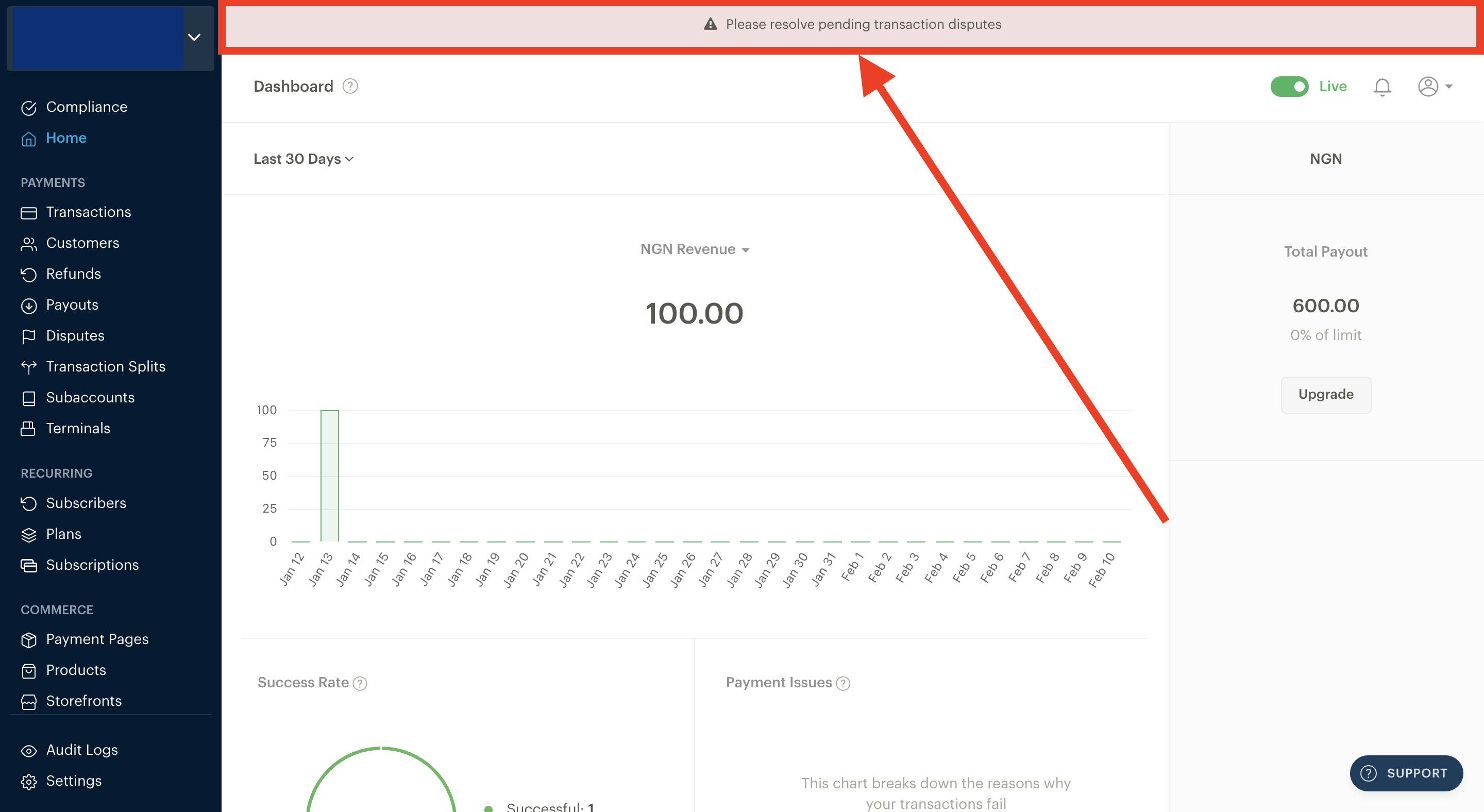Click the success rate donut chart
This screenshot has height=812, width=1484.
pos(381,780)
